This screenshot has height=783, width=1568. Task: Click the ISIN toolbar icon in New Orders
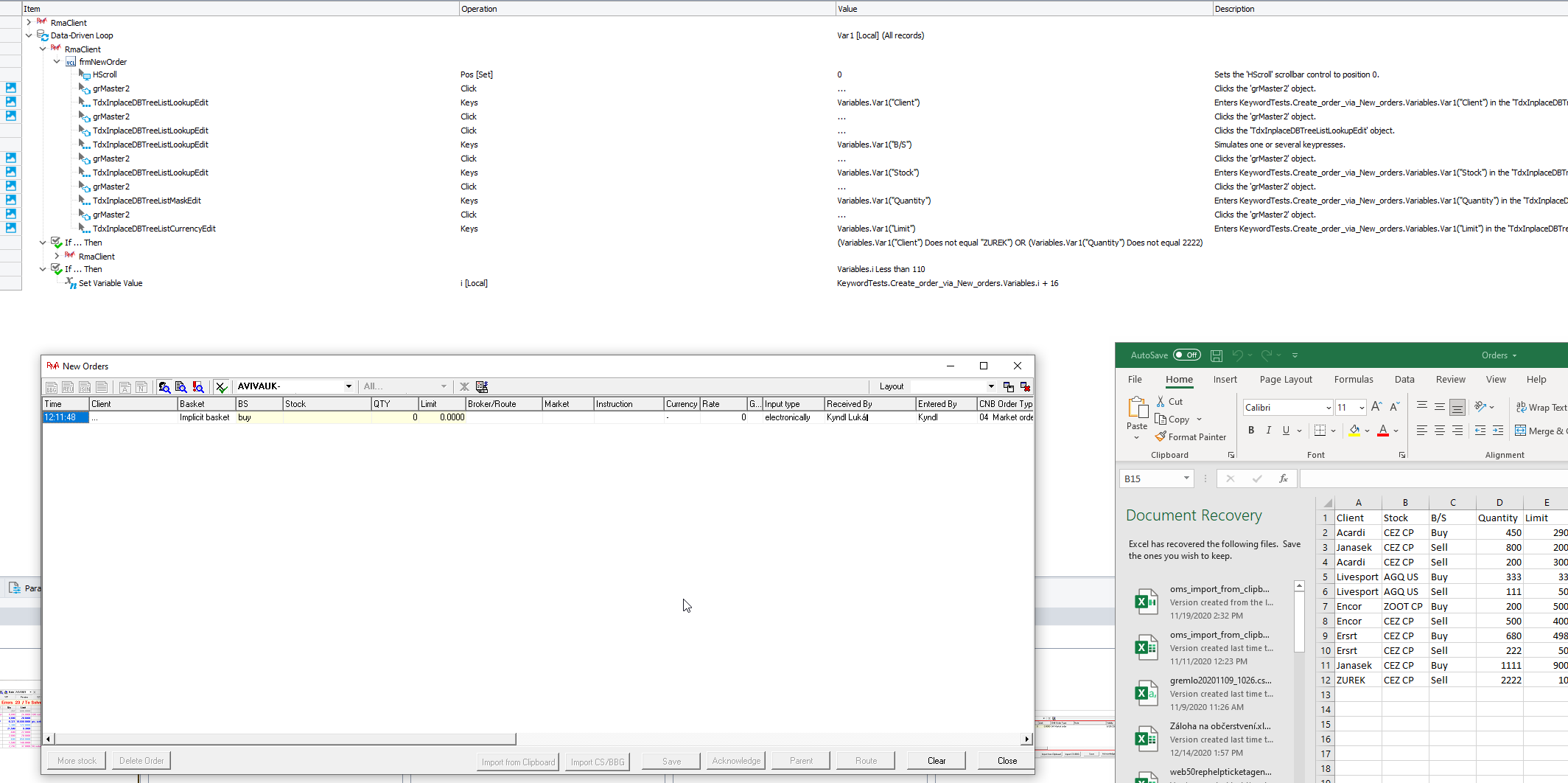click(85, 387)
